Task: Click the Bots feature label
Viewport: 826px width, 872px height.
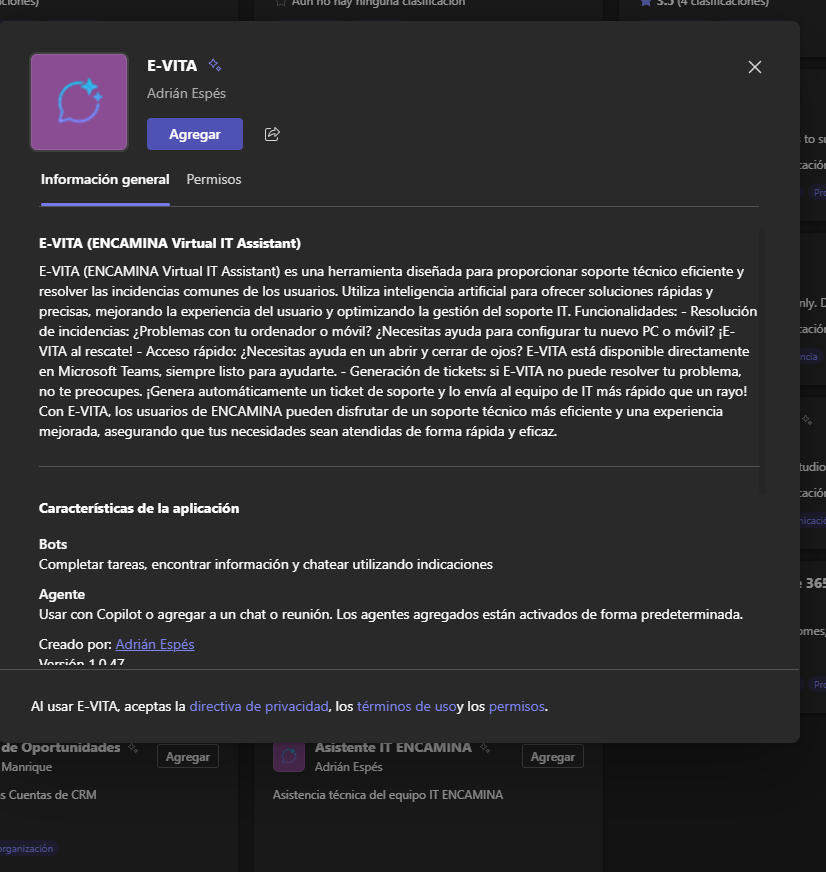Action: pos(53,544)
